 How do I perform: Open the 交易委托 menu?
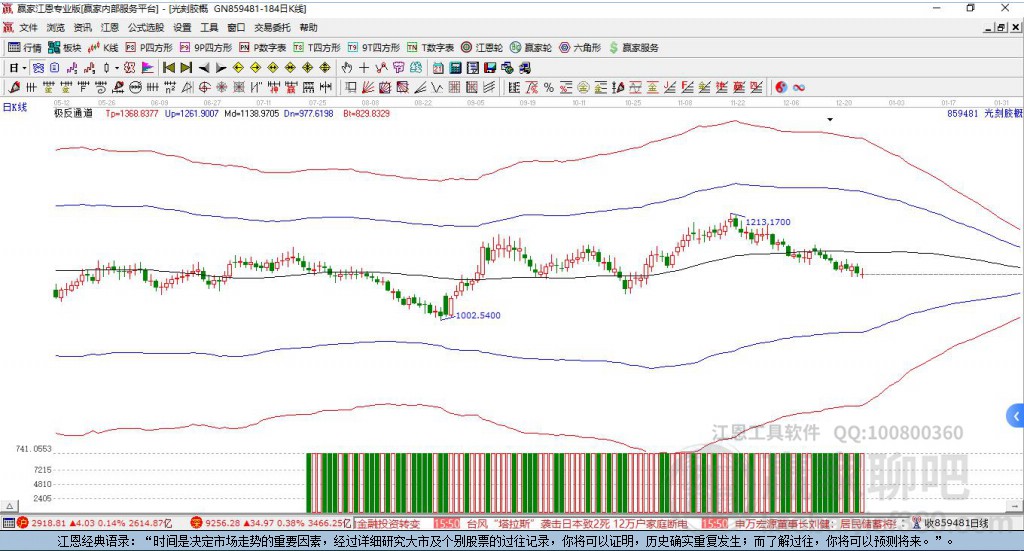pos(272,28)
